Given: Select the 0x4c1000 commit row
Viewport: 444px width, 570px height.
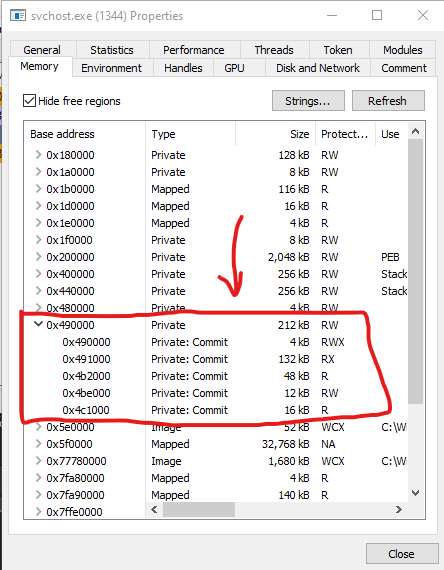Looking at the screenshot, I should pyautogui.click(x=215, y=410).
